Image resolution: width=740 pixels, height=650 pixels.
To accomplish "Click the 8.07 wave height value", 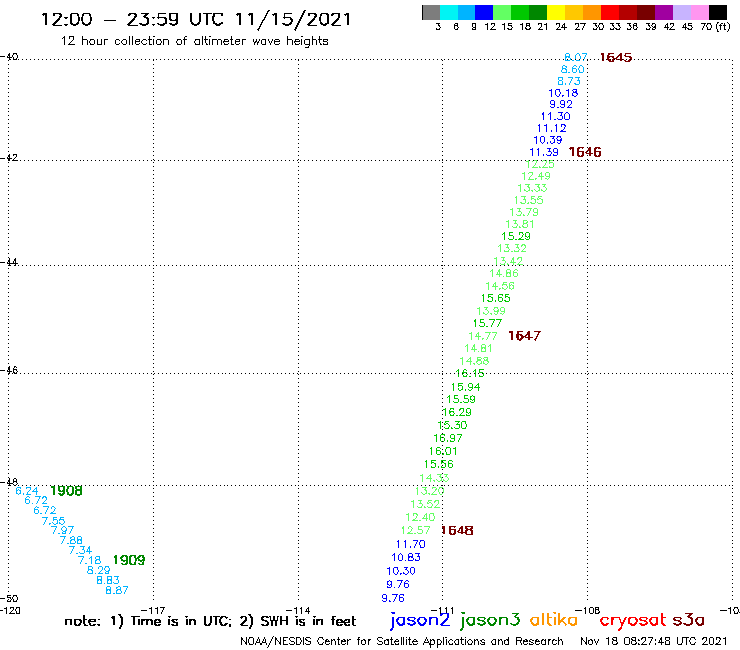I will tap(576, 58).
